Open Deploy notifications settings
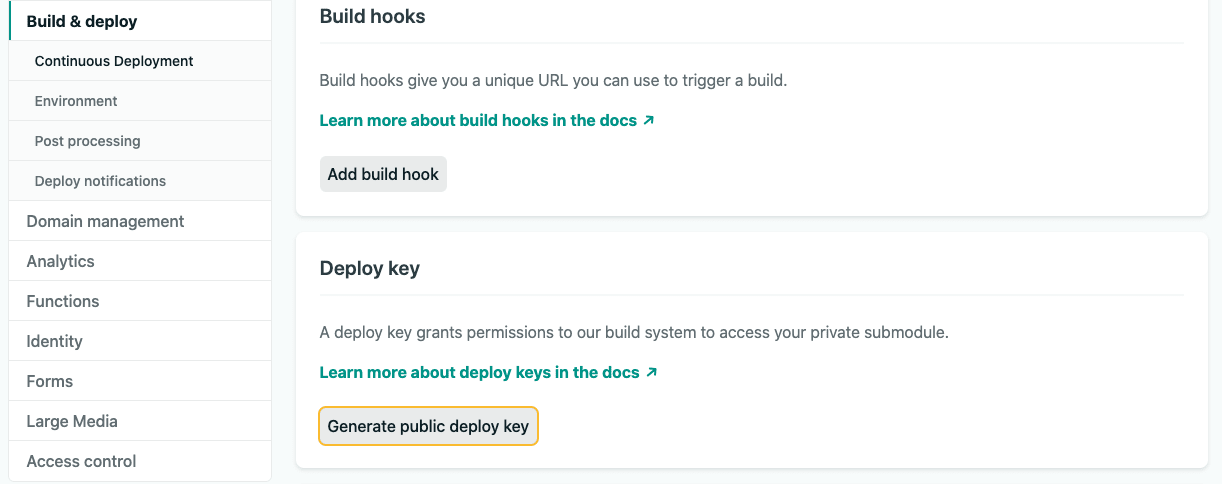Screen dimensions: 1222x484 tap(140, 181)
